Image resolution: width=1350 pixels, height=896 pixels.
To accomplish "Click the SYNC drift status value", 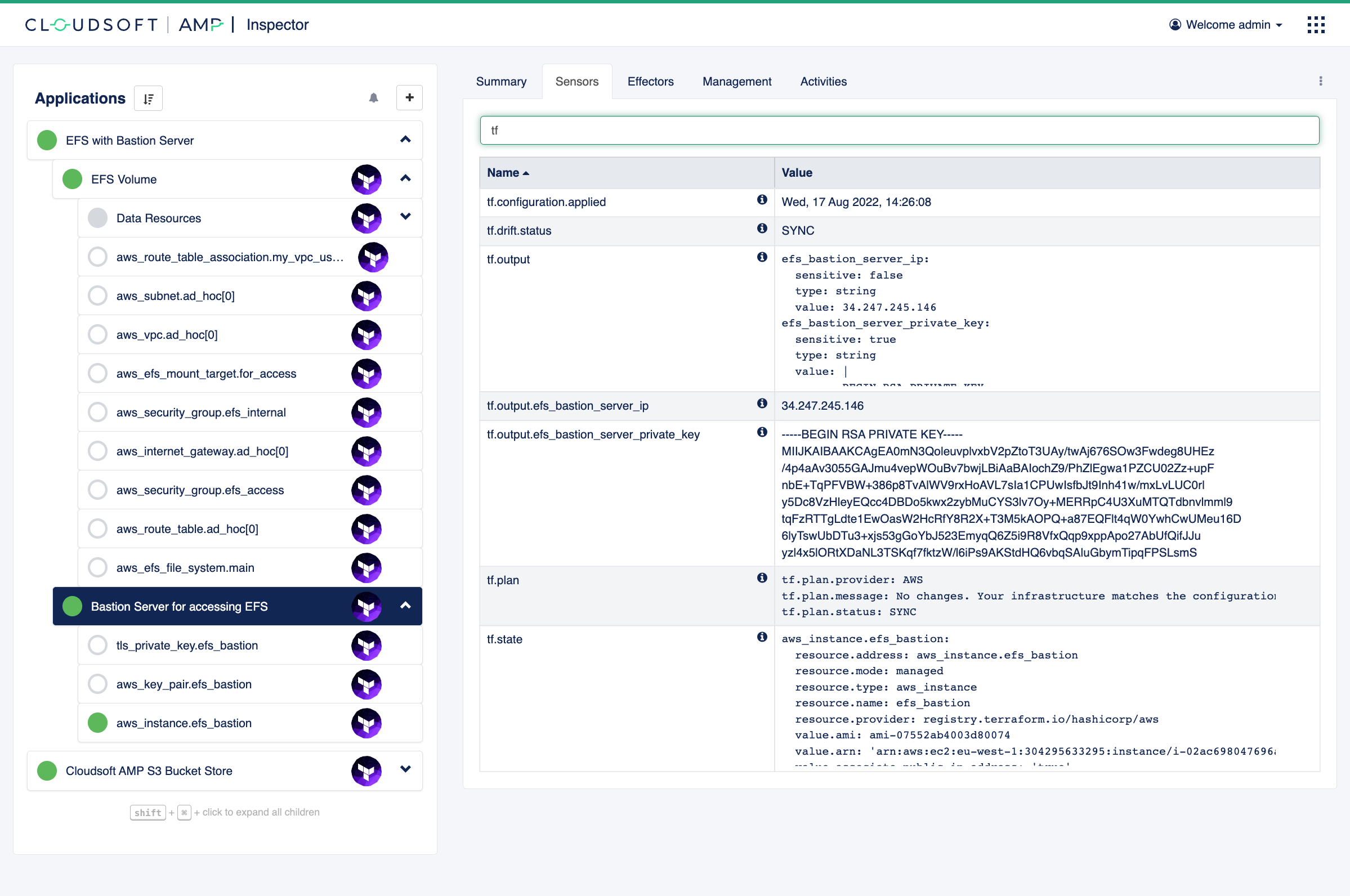I will [x=798, y=231].
